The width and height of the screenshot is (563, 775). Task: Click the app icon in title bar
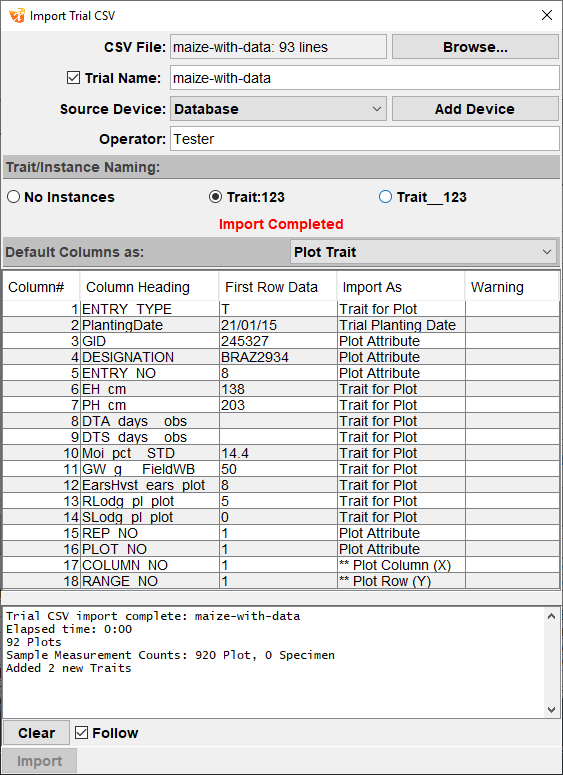[16, 15]
